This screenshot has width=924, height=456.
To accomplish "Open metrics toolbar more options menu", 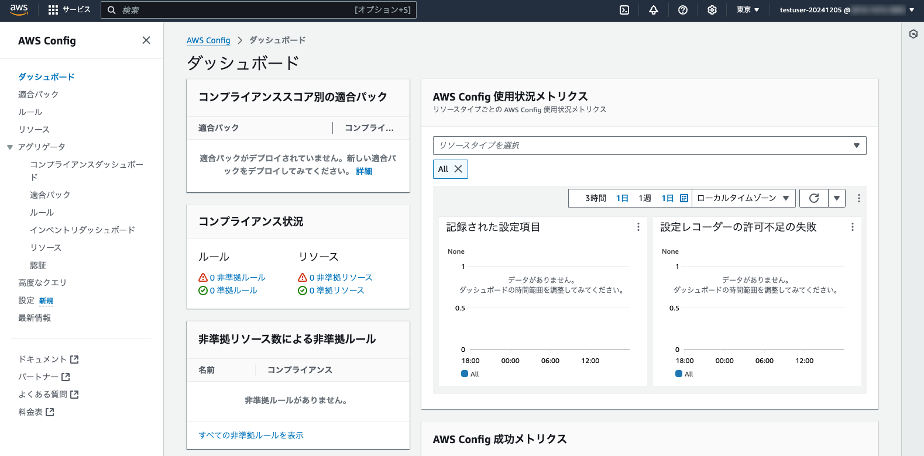I will (x=859, y=199).
